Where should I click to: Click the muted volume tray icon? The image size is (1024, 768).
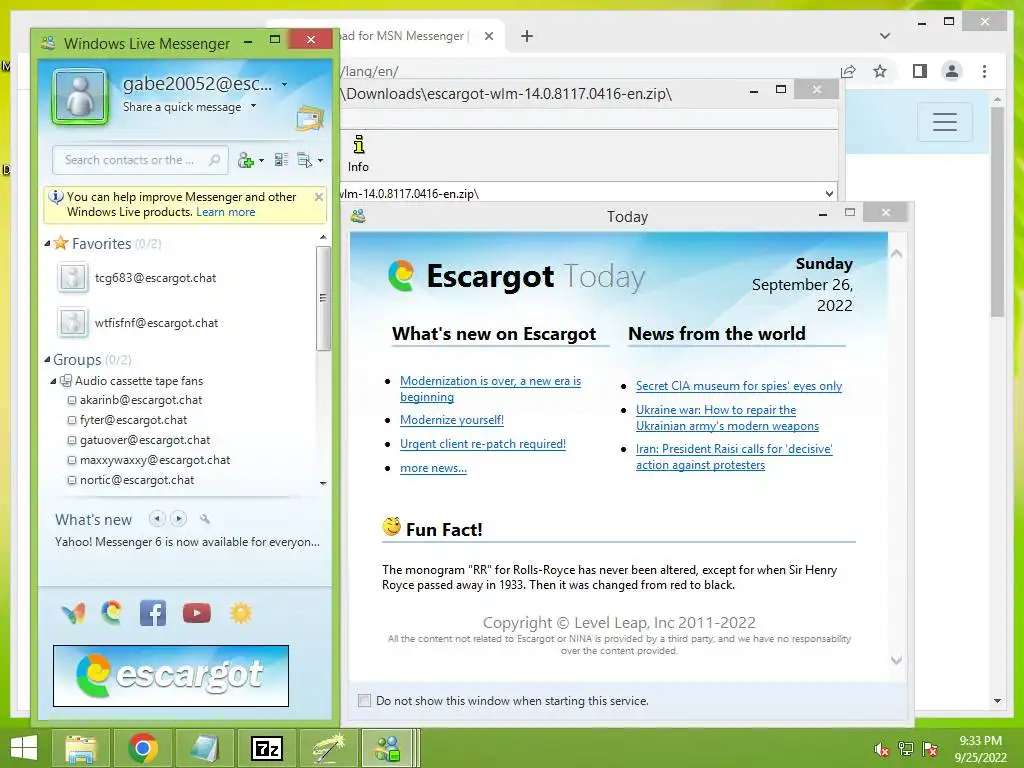tap(882, 749)
